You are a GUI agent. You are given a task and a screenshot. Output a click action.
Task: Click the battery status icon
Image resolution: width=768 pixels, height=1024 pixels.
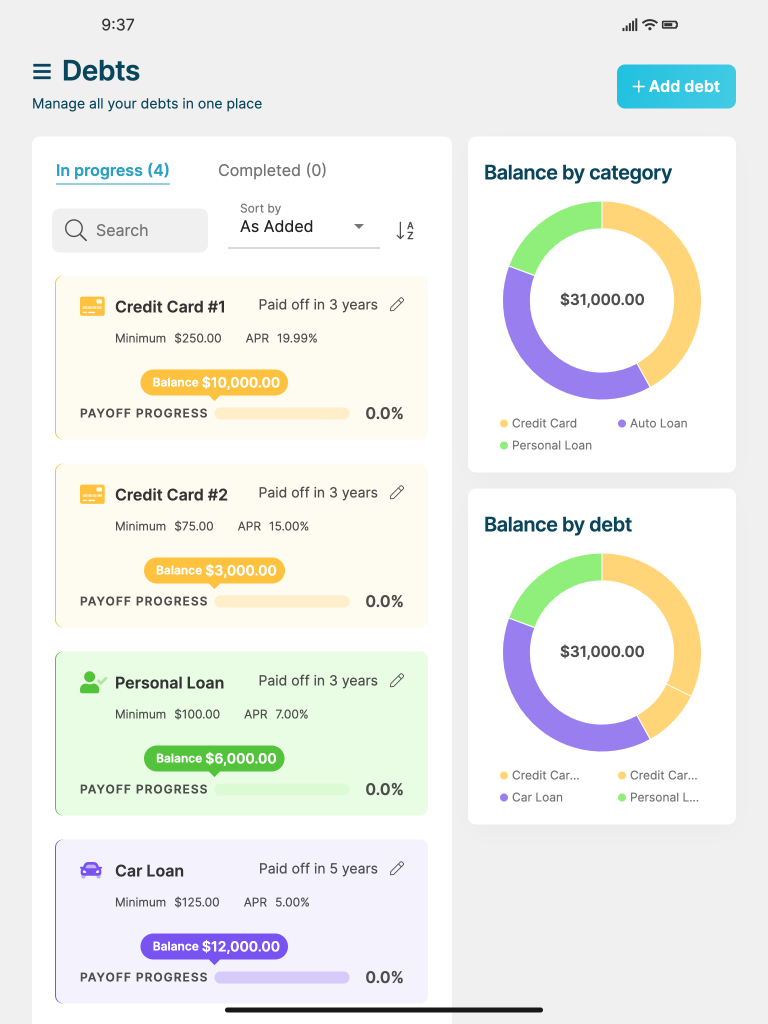pyautogui.click(x=670, y=25)
